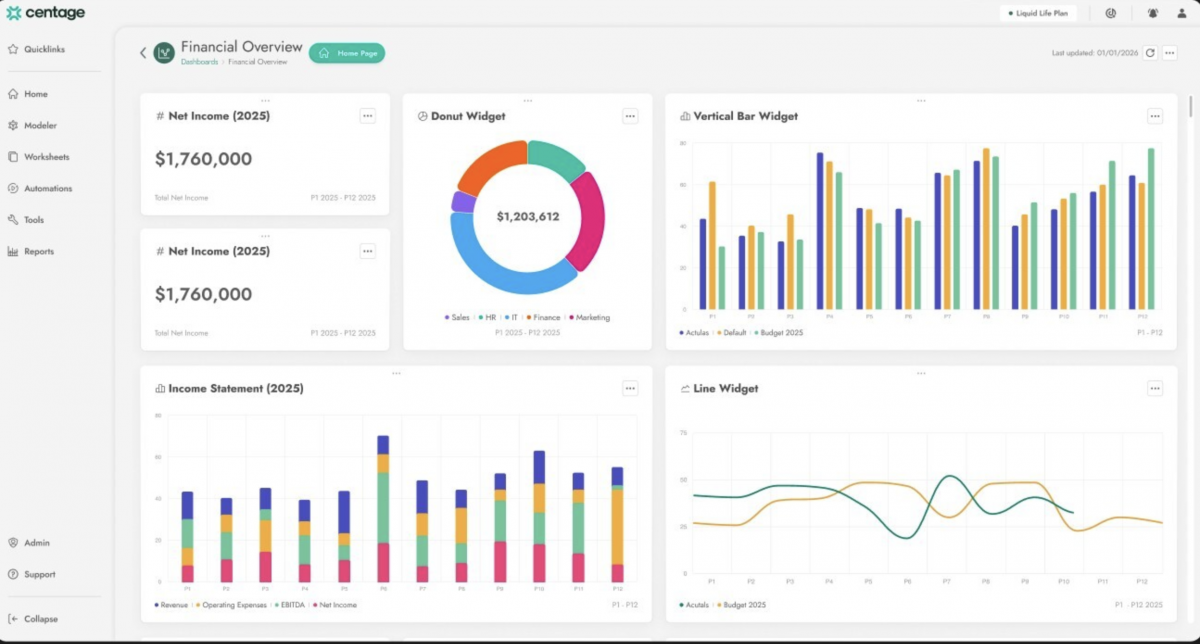The width and height of the screenshot is (1200, 644).
Task: Go back using the left chevron arrow
Action: pyautogui.click(x=143, y=53)
